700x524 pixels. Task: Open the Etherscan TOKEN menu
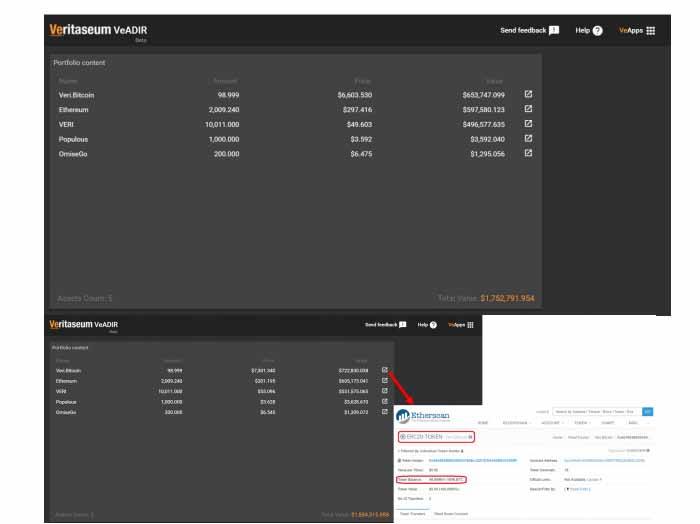(582, 423)
